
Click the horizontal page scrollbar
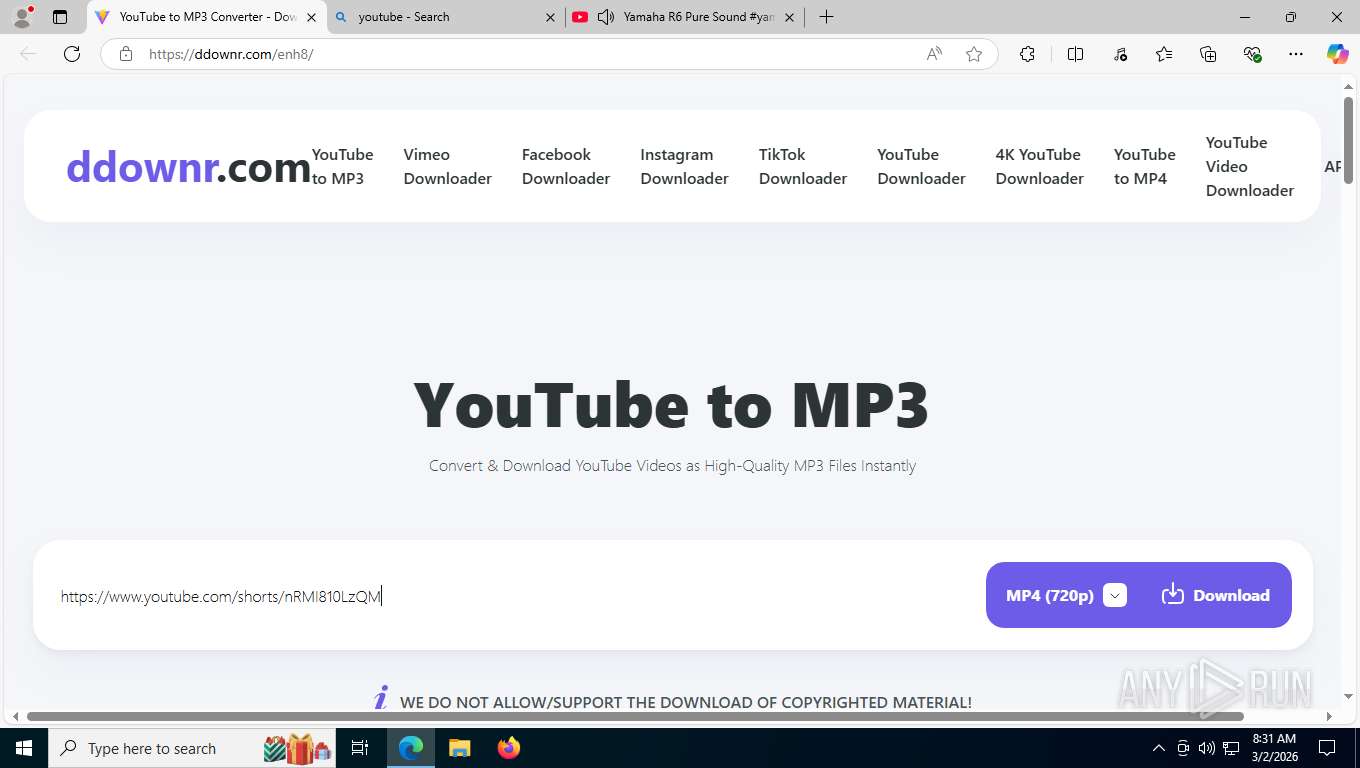[635, 716]
